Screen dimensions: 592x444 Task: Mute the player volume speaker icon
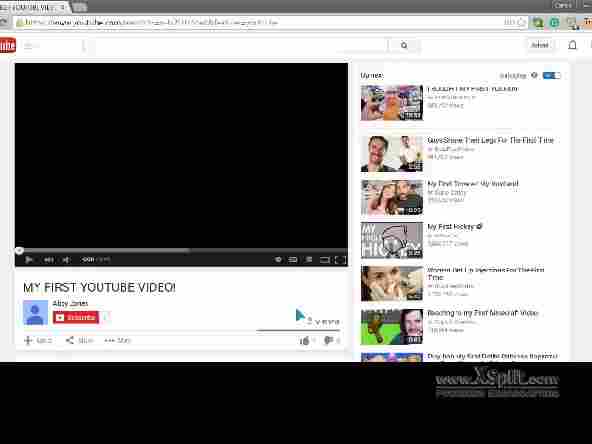(x=66, y=260)
